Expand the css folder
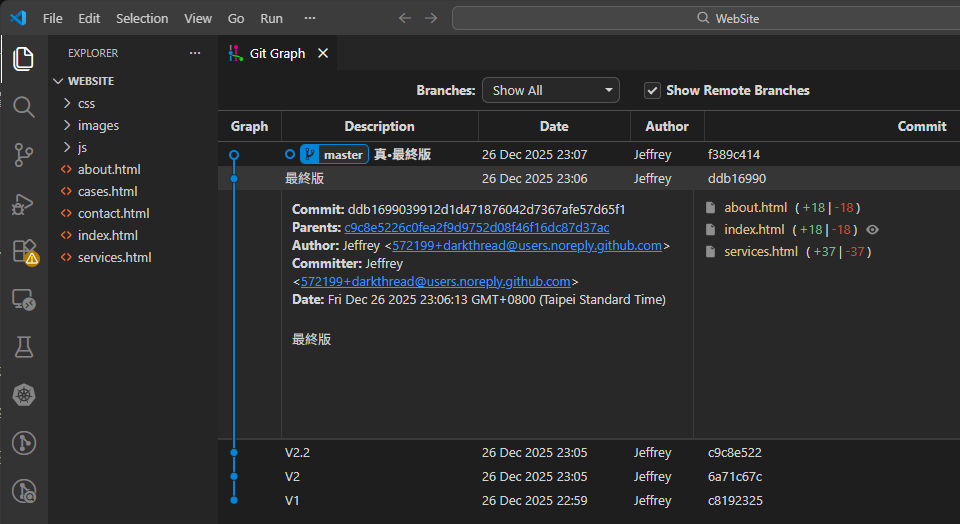 point(86,103)
